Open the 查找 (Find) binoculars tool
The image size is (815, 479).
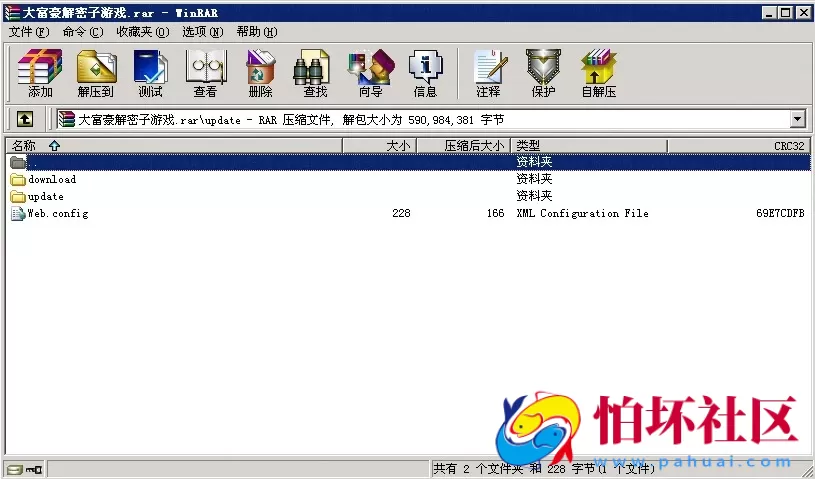(314, 74)
